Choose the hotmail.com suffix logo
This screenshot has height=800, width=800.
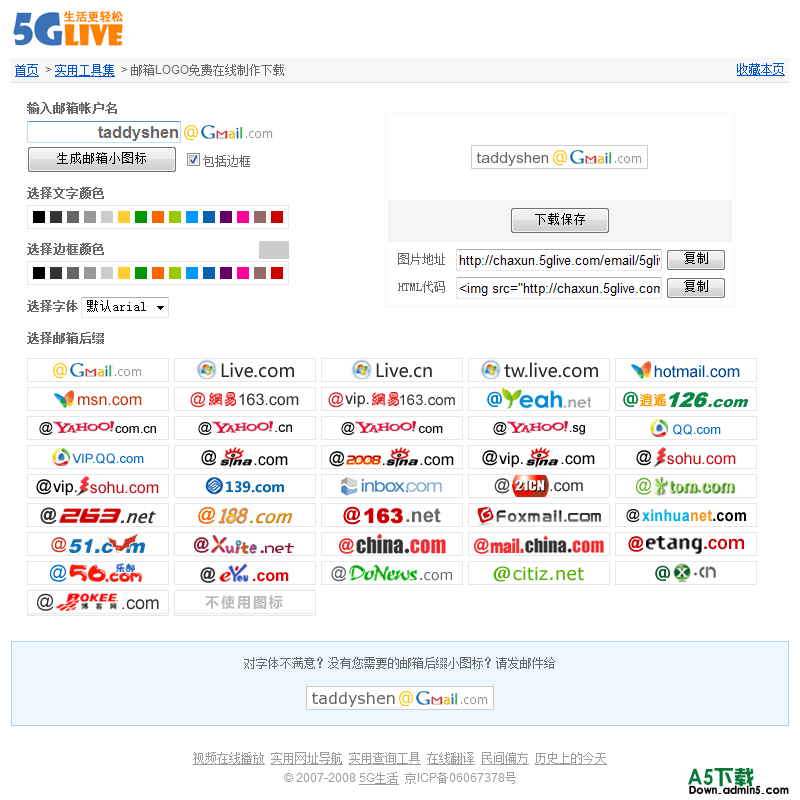[x=686, y=370]
